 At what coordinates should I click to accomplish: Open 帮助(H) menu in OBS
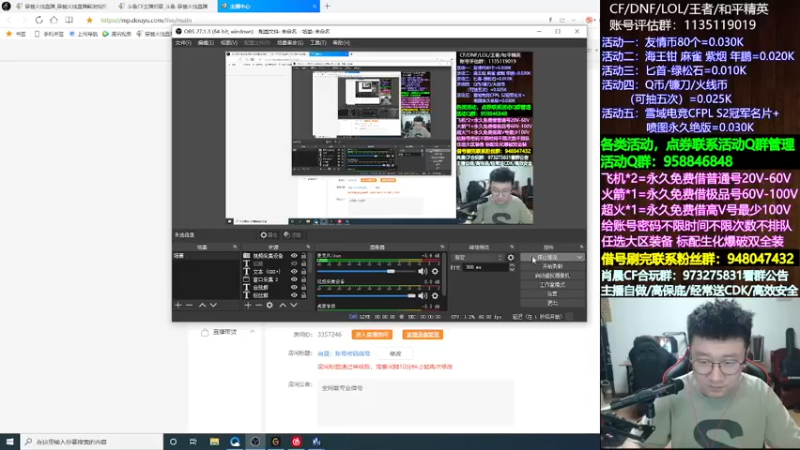(x=341, y=43)
